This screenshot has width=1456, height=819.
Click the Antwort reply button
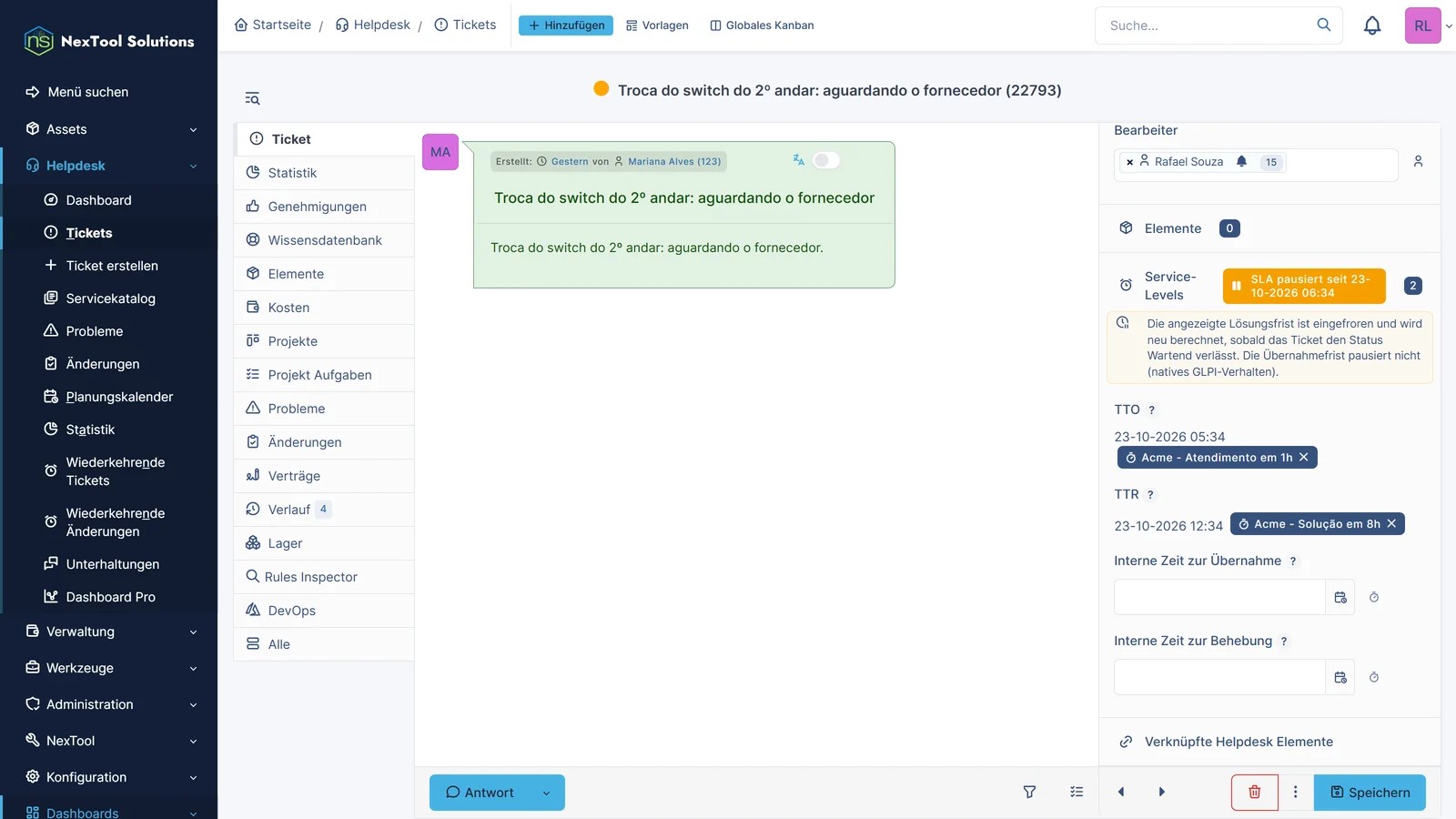[480, 793]
